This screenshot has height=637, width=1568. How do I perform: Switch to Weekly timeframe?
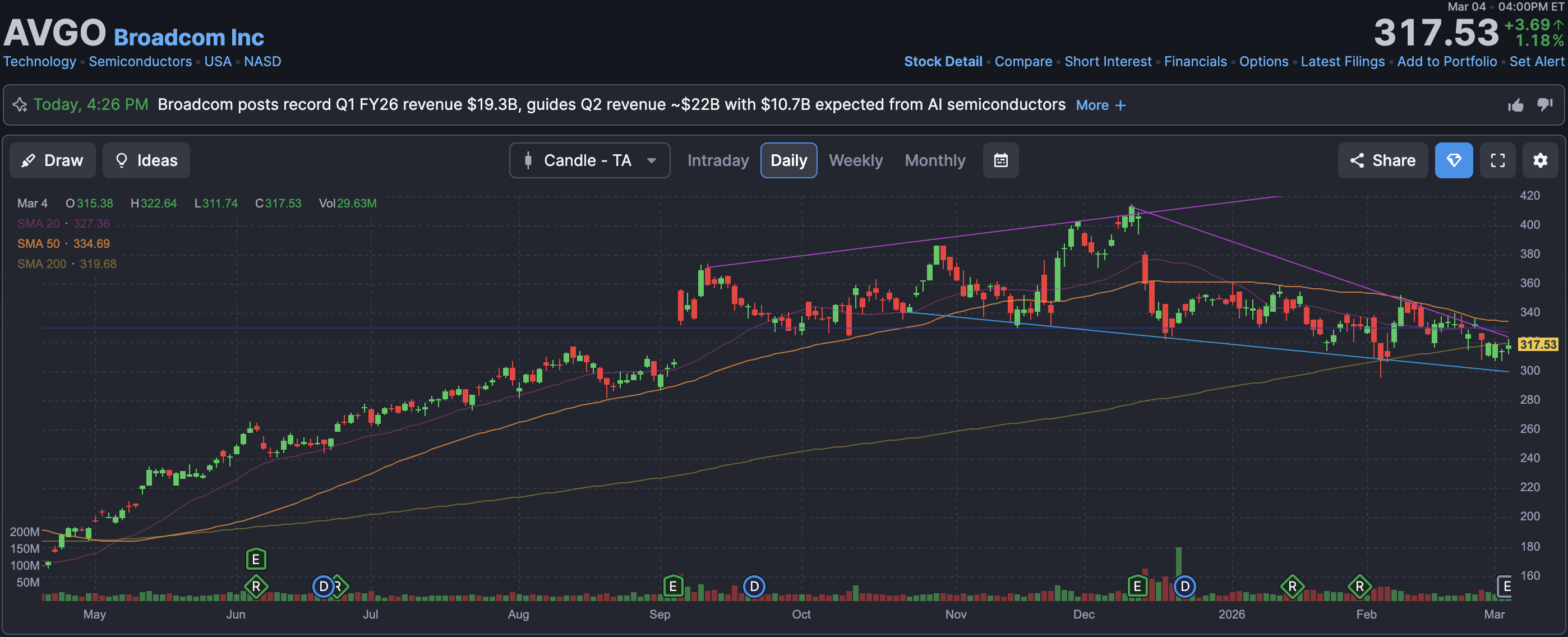(855, 160)
